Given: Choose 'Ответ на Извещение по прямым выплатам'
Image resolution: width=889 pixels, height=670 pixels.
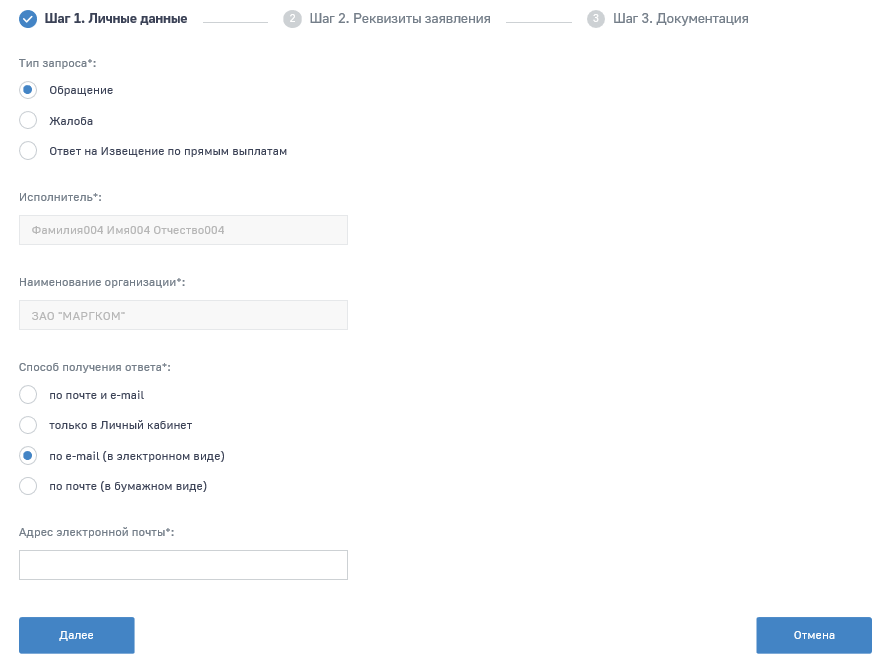Looking at the screenshot, I should click(28, 151).
